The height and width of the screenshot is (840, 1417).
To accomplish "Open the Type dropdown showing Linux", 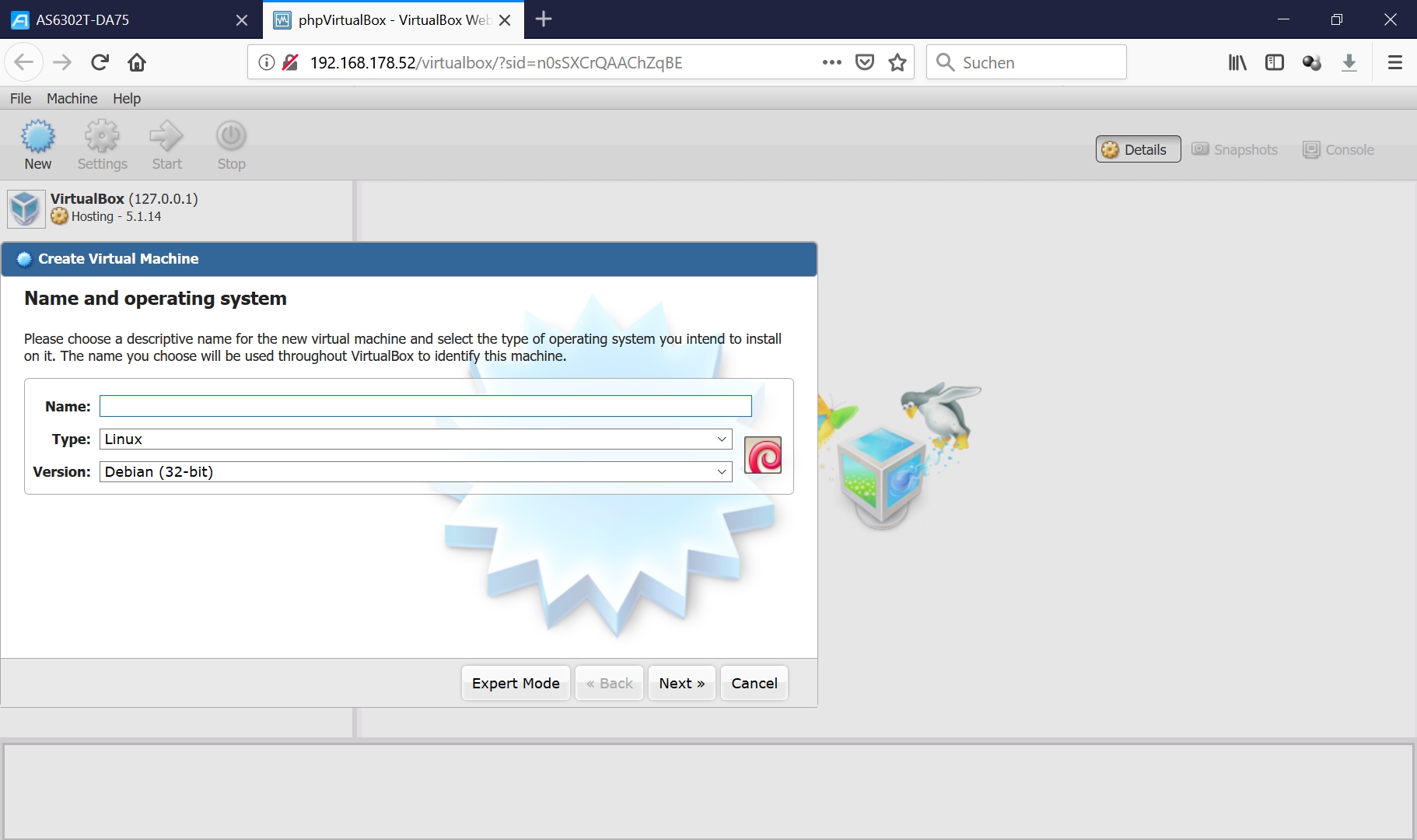I will tap(416, 439).
